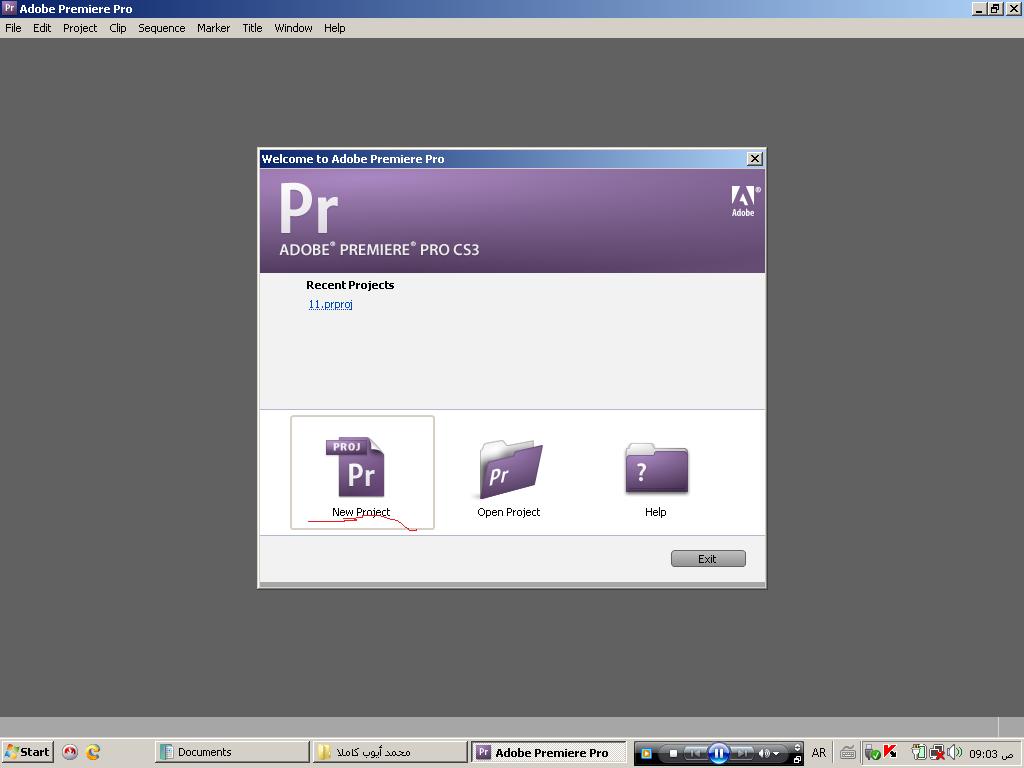Click the Exit button
1024x768 pixels.
pyautogui.click(x=708, y=559)
